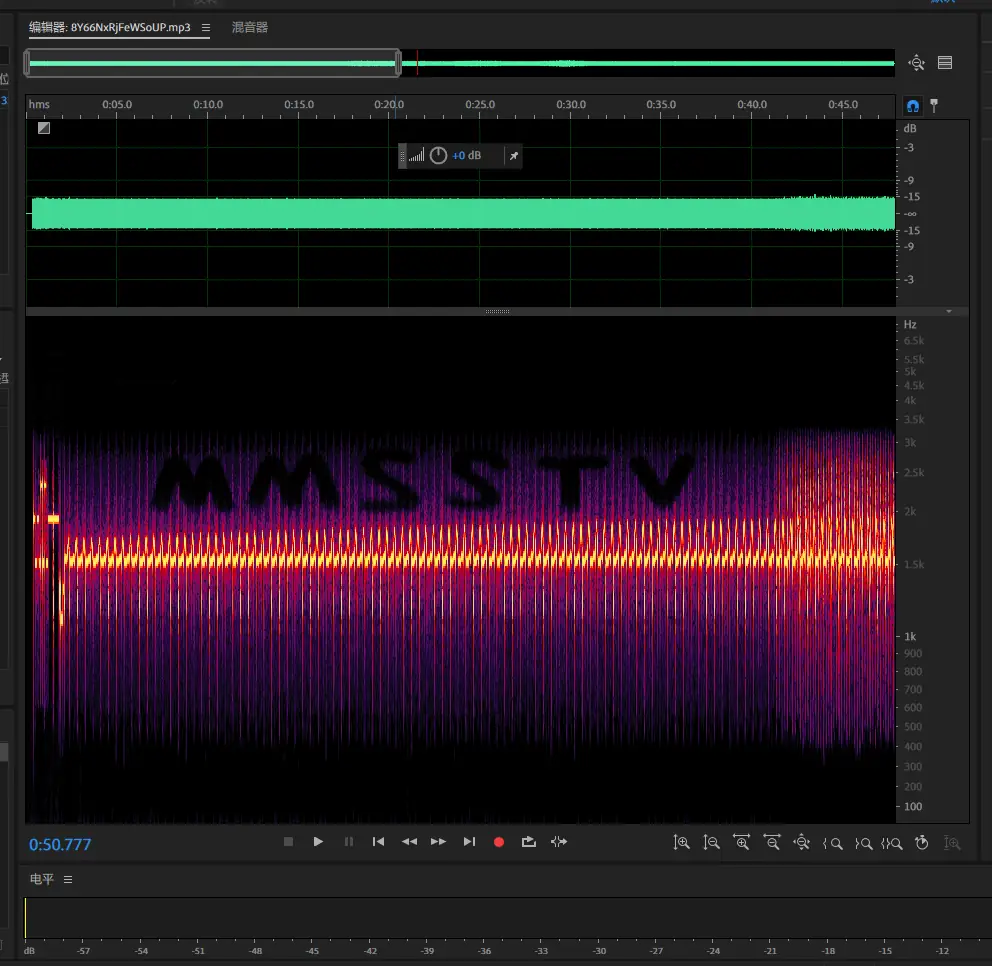Screen dimensions: 992x966
Task: Click the -18 mark on the level meter
Action: (x=828, y=951)
